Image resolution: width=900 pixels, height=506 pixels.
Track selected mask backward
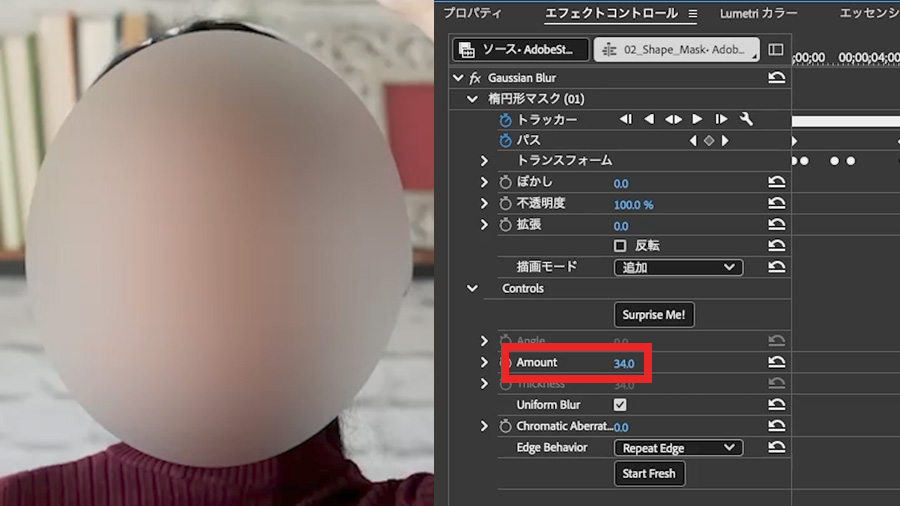point(649,119)
